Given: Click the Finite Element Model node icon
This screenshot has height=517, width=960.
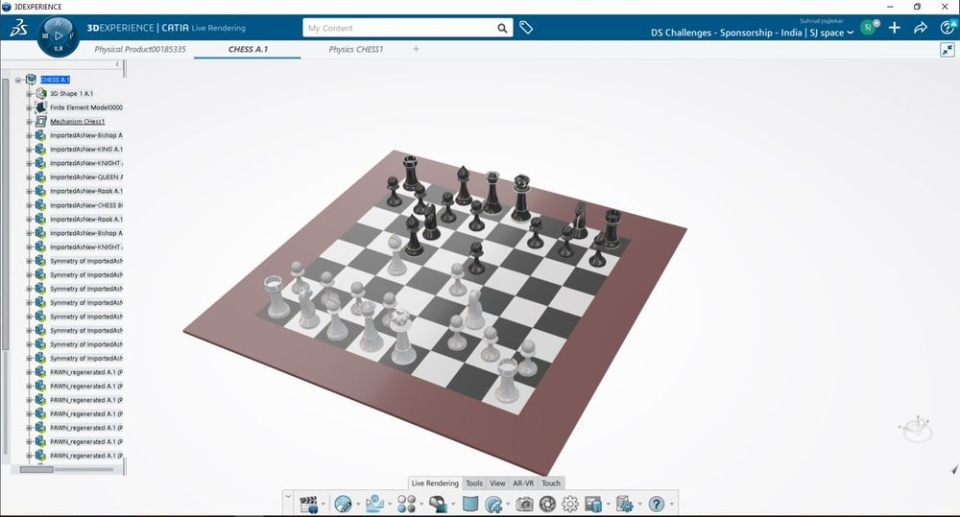Looking at the screenshot, I should coord(41,107).
